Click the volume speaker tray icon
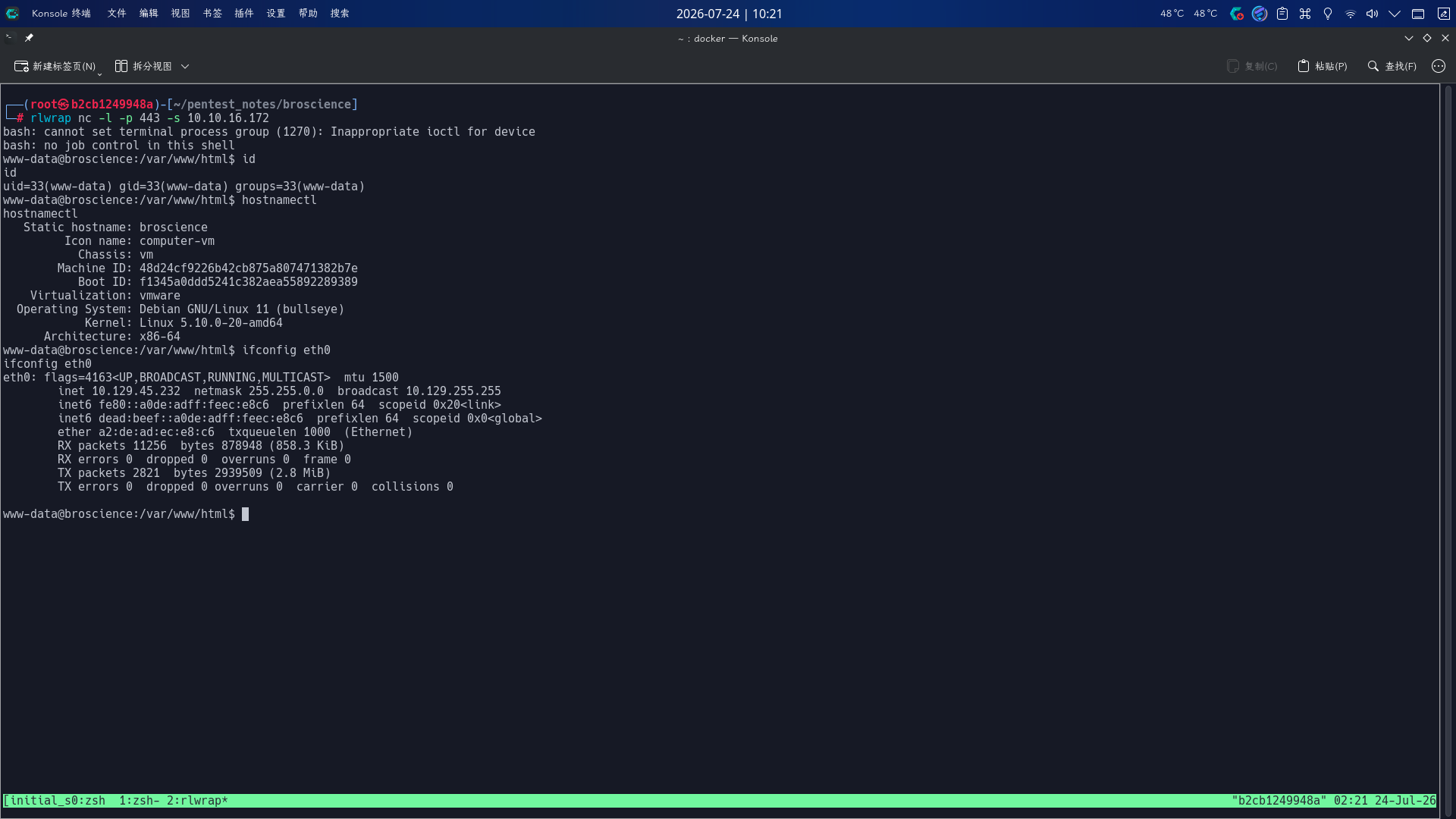This screenshot has height=819, width=1456. 1373,14
